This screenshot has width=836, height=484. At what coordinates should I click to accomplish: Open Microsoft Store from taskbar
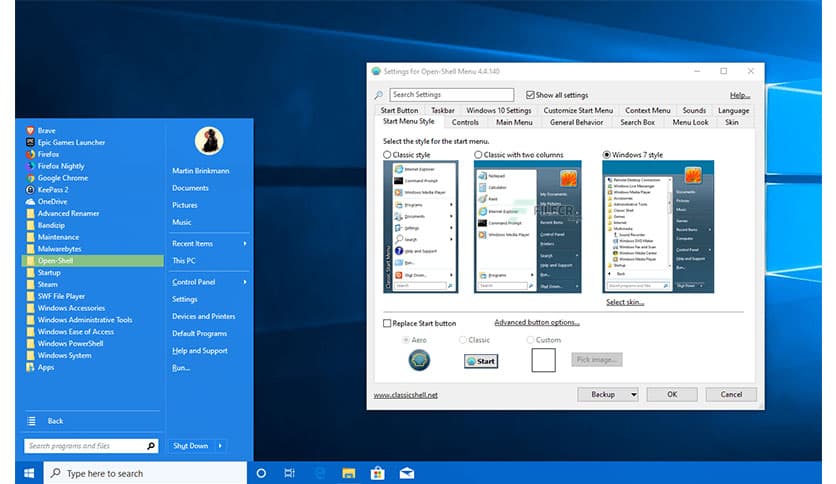(x=378, y=473)
